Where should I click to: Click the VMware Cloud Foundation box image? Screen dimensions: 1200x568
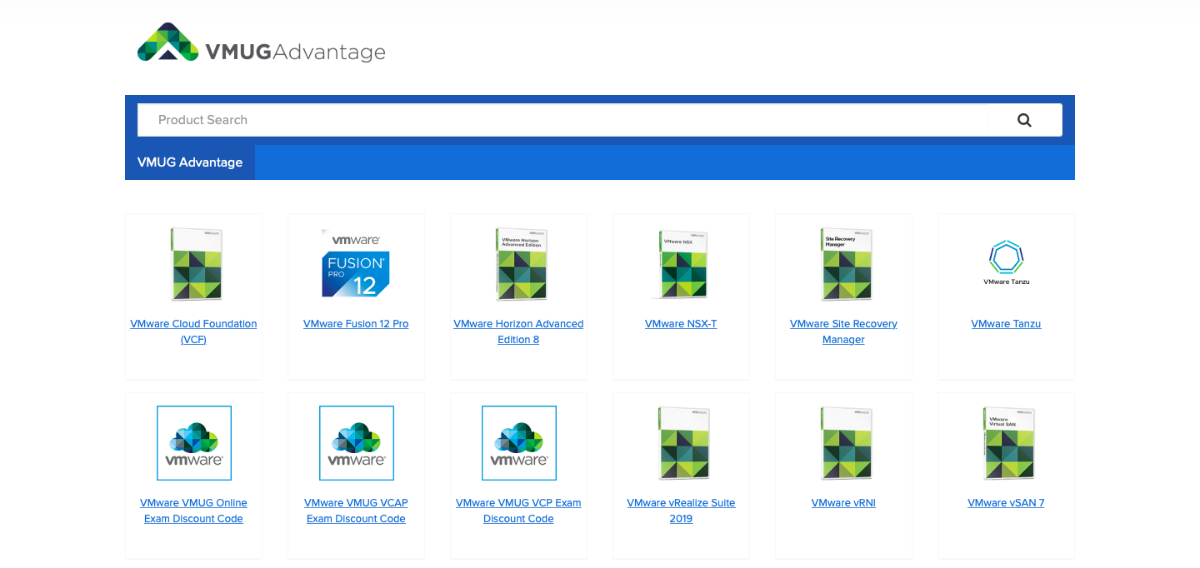194,265
